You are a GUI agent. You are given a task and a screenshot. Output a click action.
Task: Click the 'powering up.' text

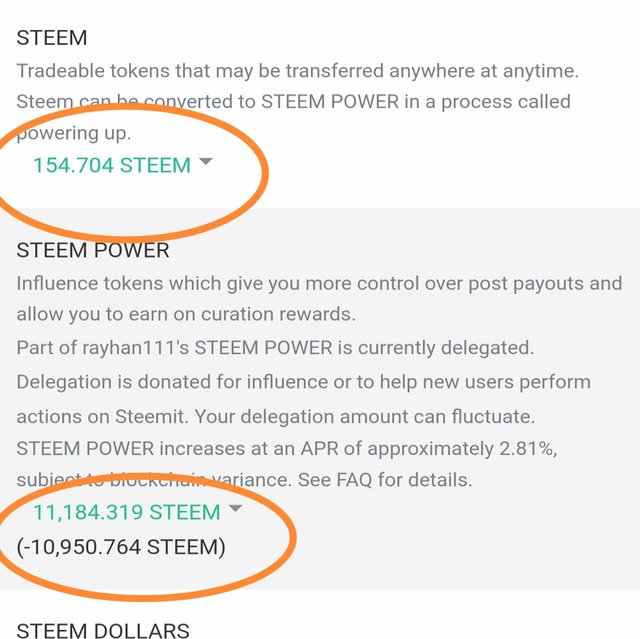pyautogui.click(x=74, y=134)
